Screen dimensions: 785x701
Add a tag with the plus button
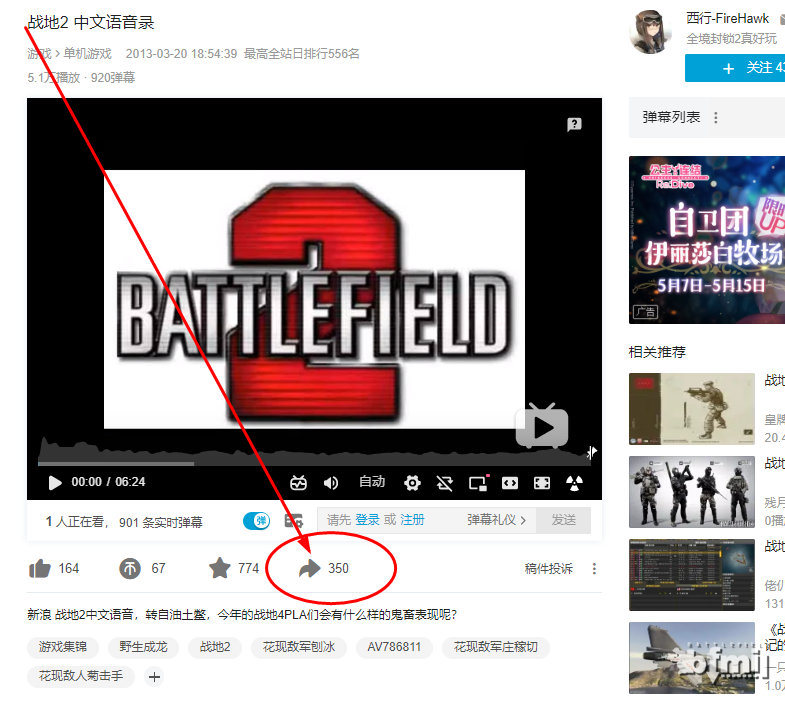click(x=154, y=677)
